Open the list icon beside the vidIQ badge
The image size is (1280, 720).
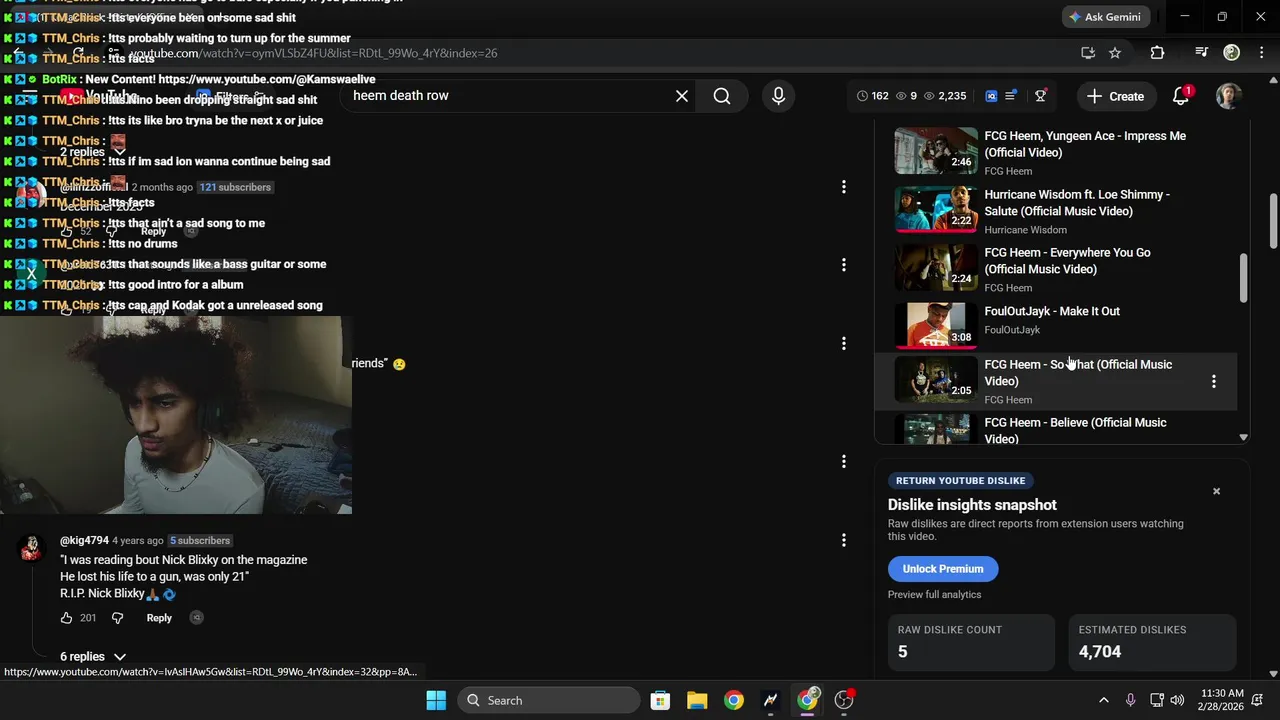tap(1011, 96)
